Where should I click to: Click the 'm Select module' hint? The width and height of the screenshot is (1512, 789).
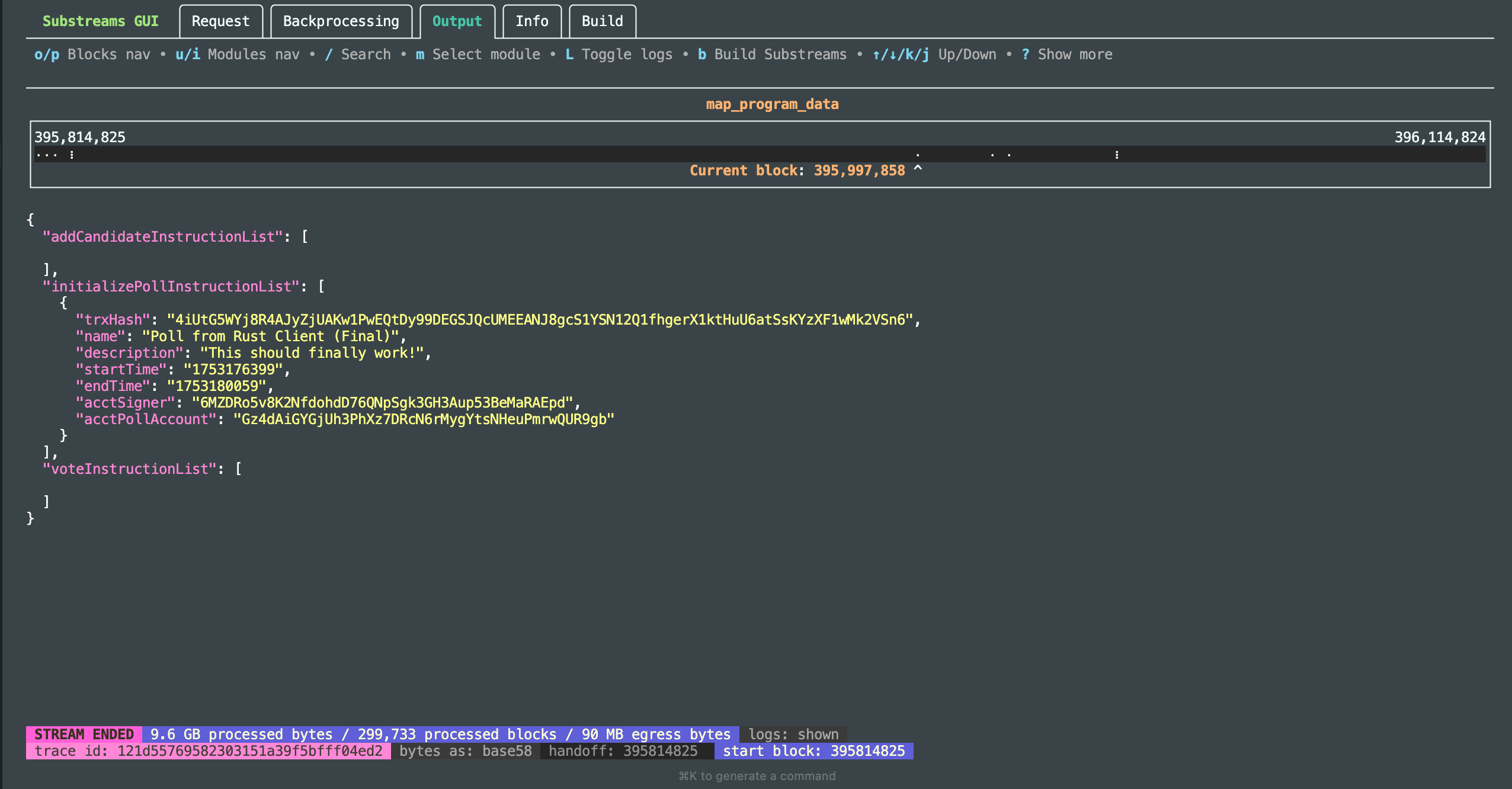478,54
